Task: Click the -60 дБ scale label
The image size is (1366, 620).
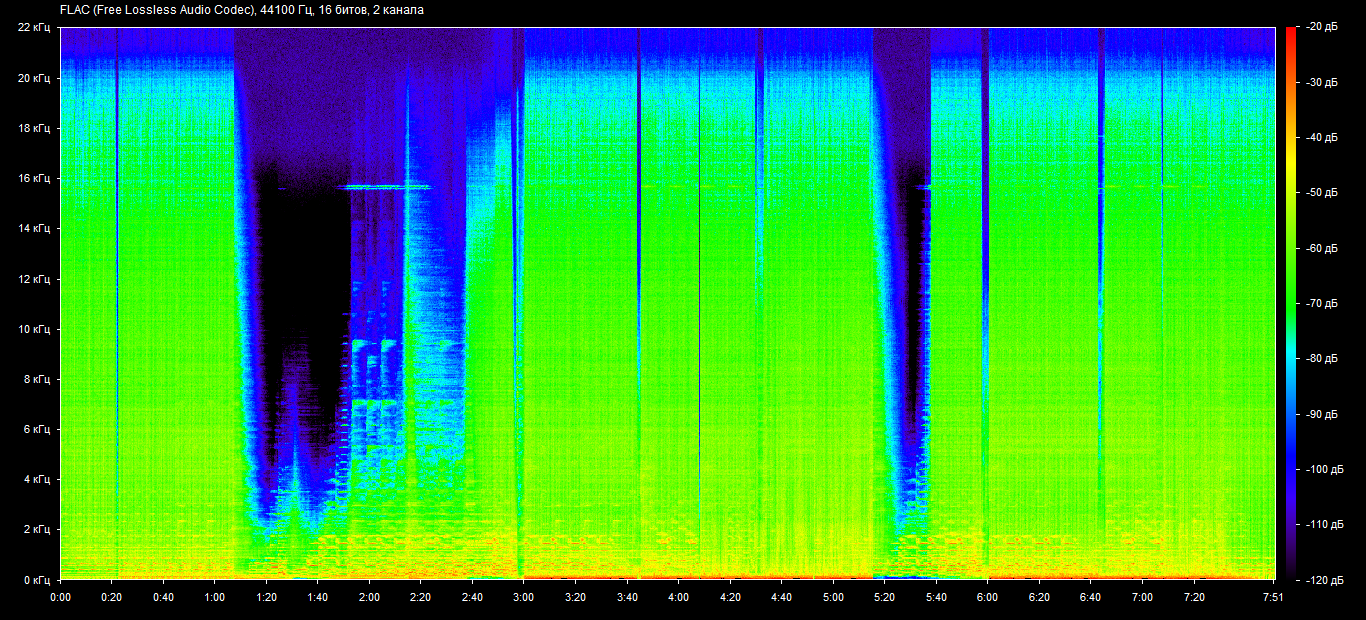Action: click(1321, 247)
